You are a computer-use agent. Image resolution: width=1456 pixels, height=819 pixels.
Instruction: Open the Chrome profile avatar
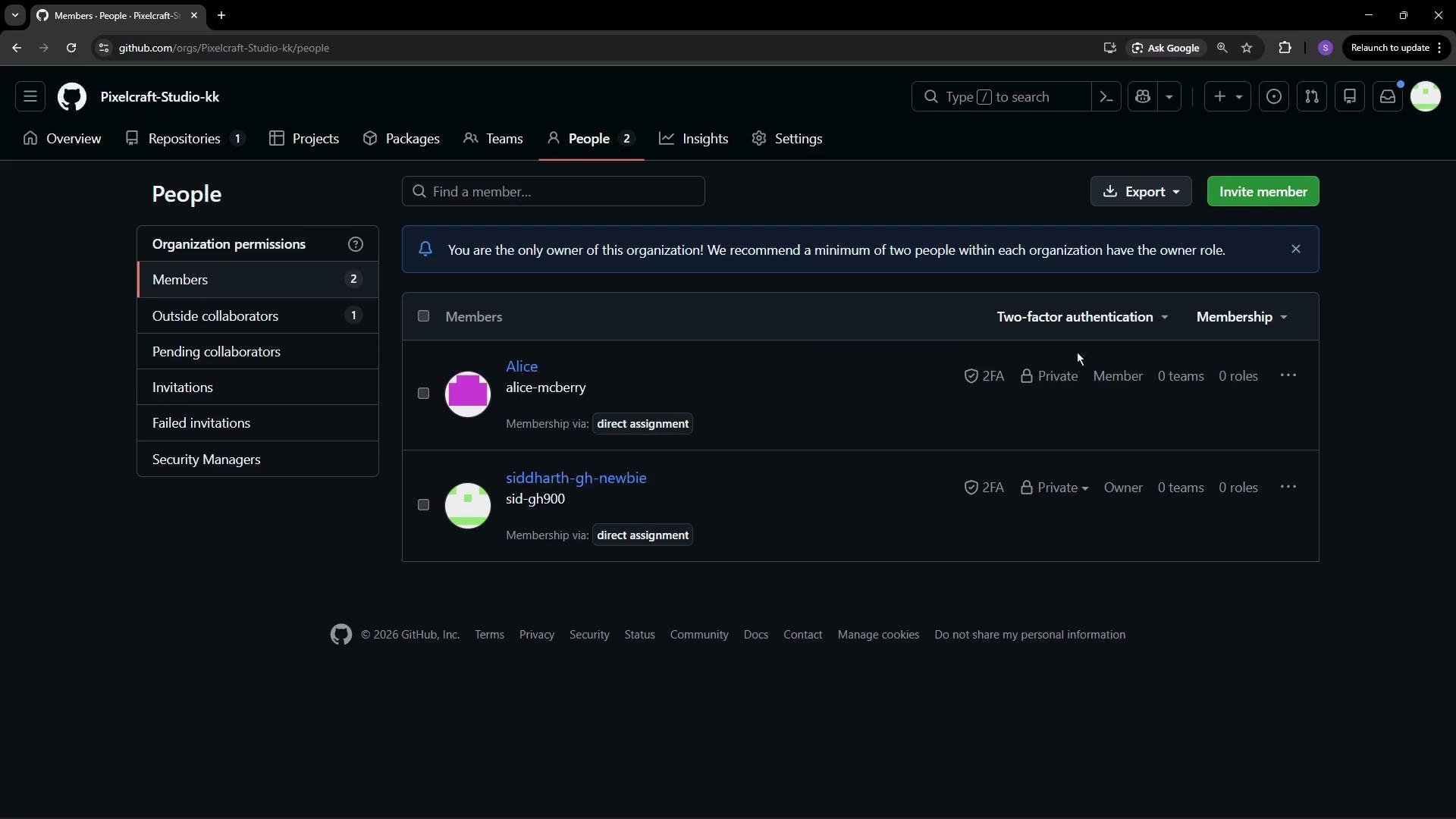pos(1326,48)
